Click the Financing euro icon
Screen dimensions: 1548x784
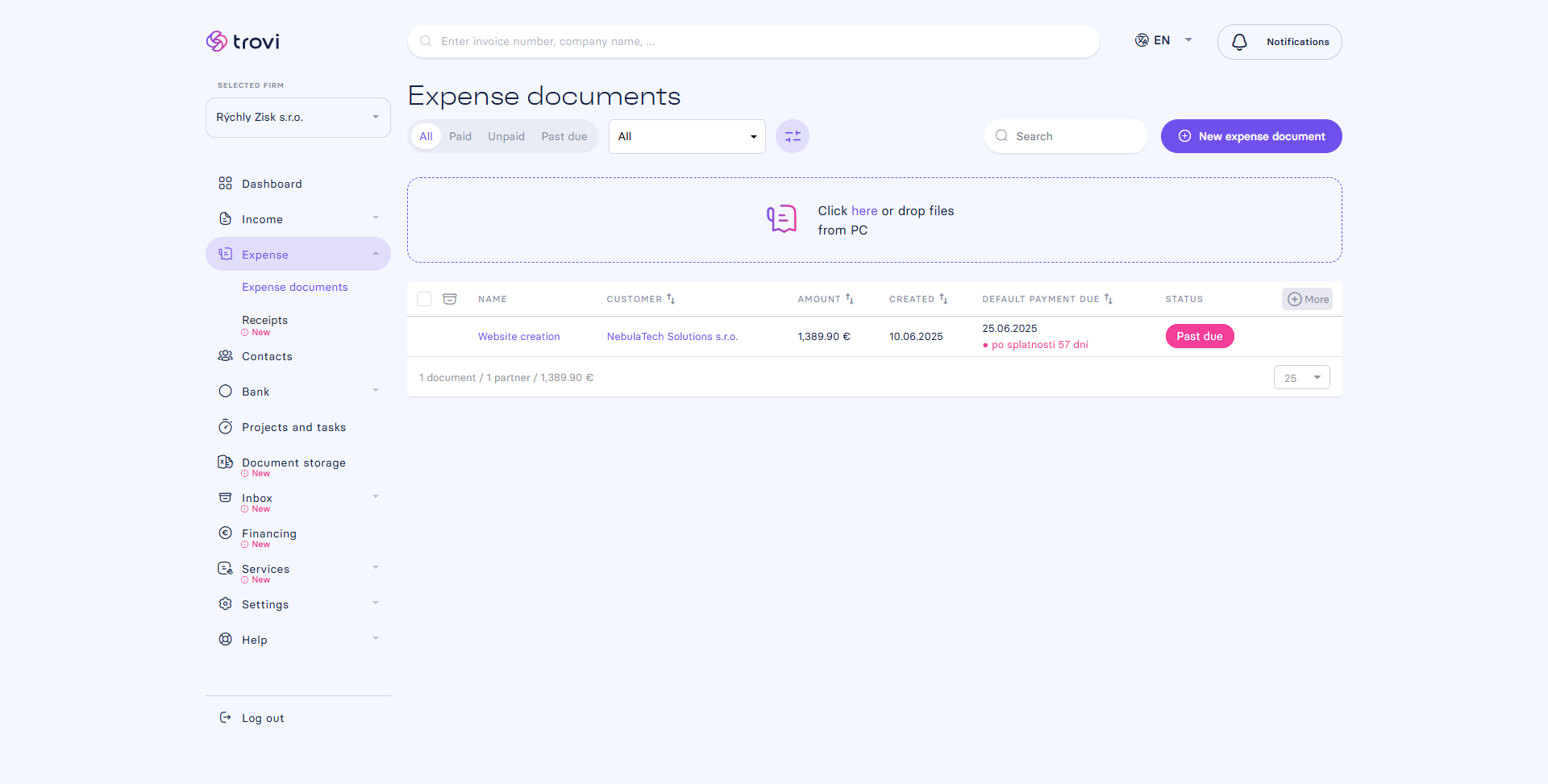tap(225, 533)
